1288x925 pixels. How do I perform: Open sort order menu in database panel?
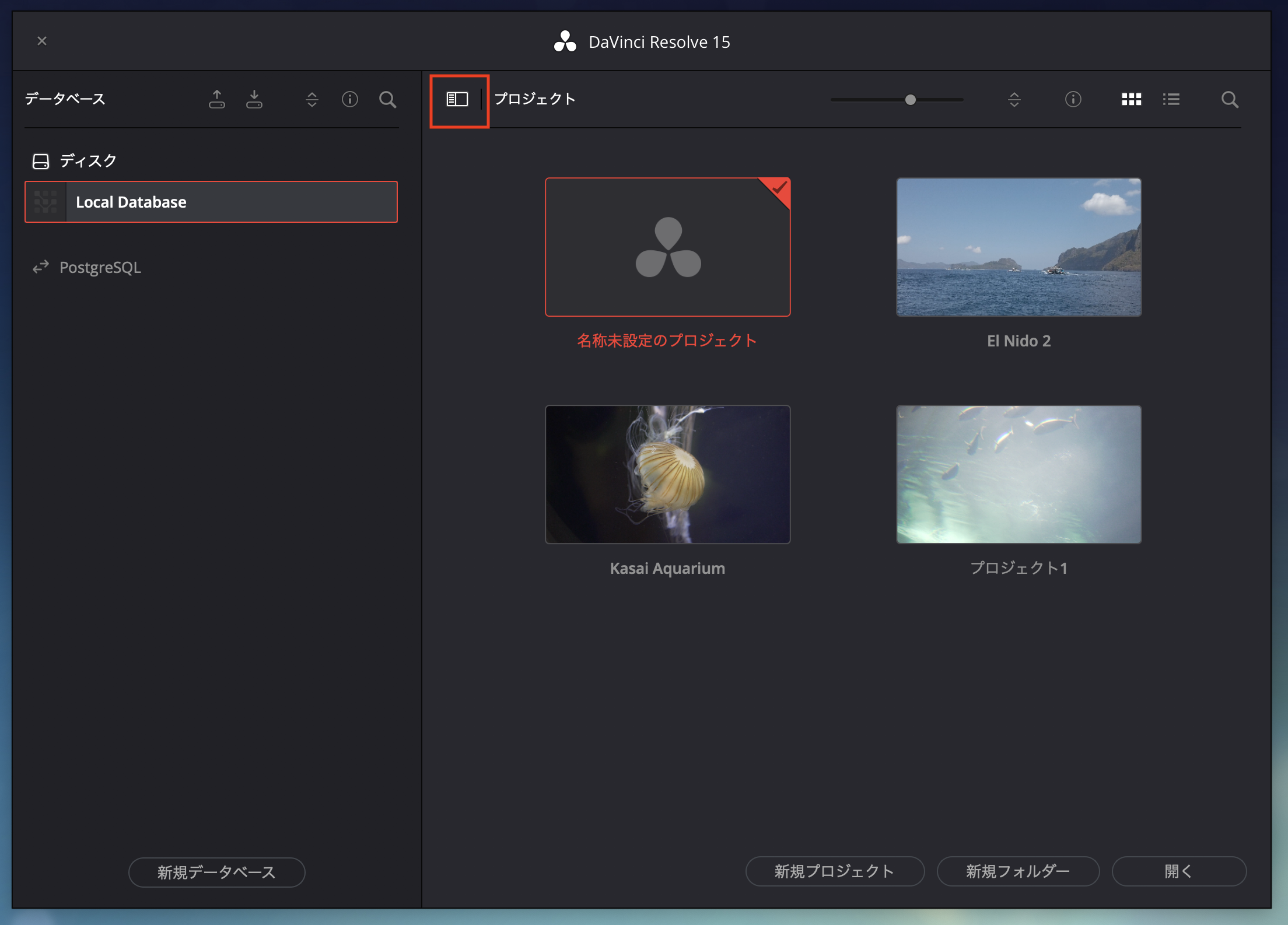[312, 99]
